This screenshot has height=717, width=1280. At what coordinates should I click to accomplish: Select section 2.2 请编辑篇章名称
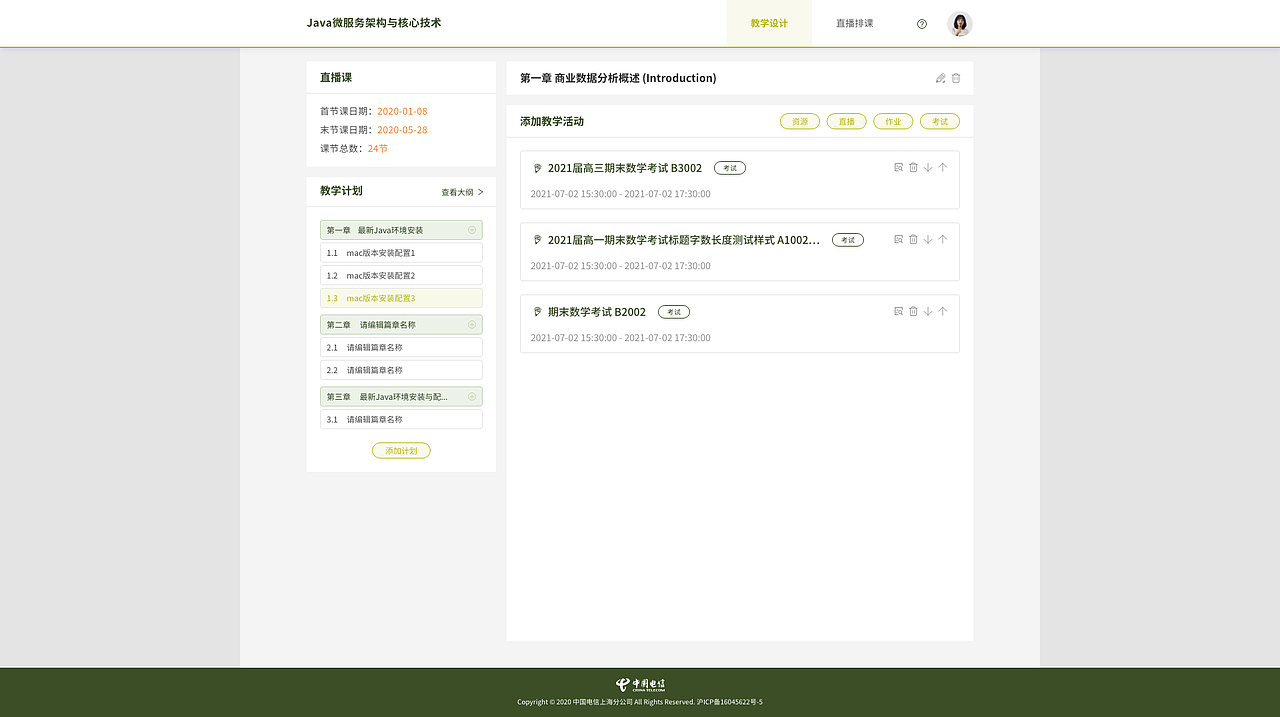[x=401, y=370]
